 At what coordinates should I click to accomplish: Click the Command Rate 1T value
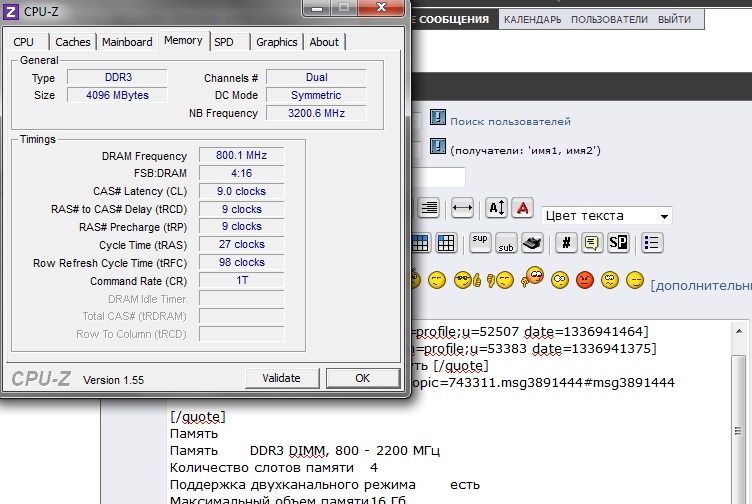(241, 280)
